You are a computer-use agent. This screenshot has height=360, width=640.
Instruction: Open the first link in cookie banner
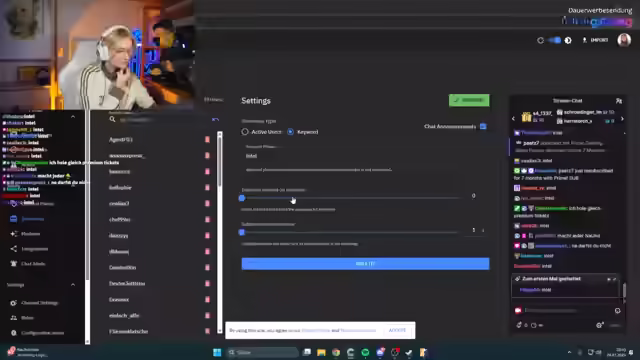coord(316,330)
